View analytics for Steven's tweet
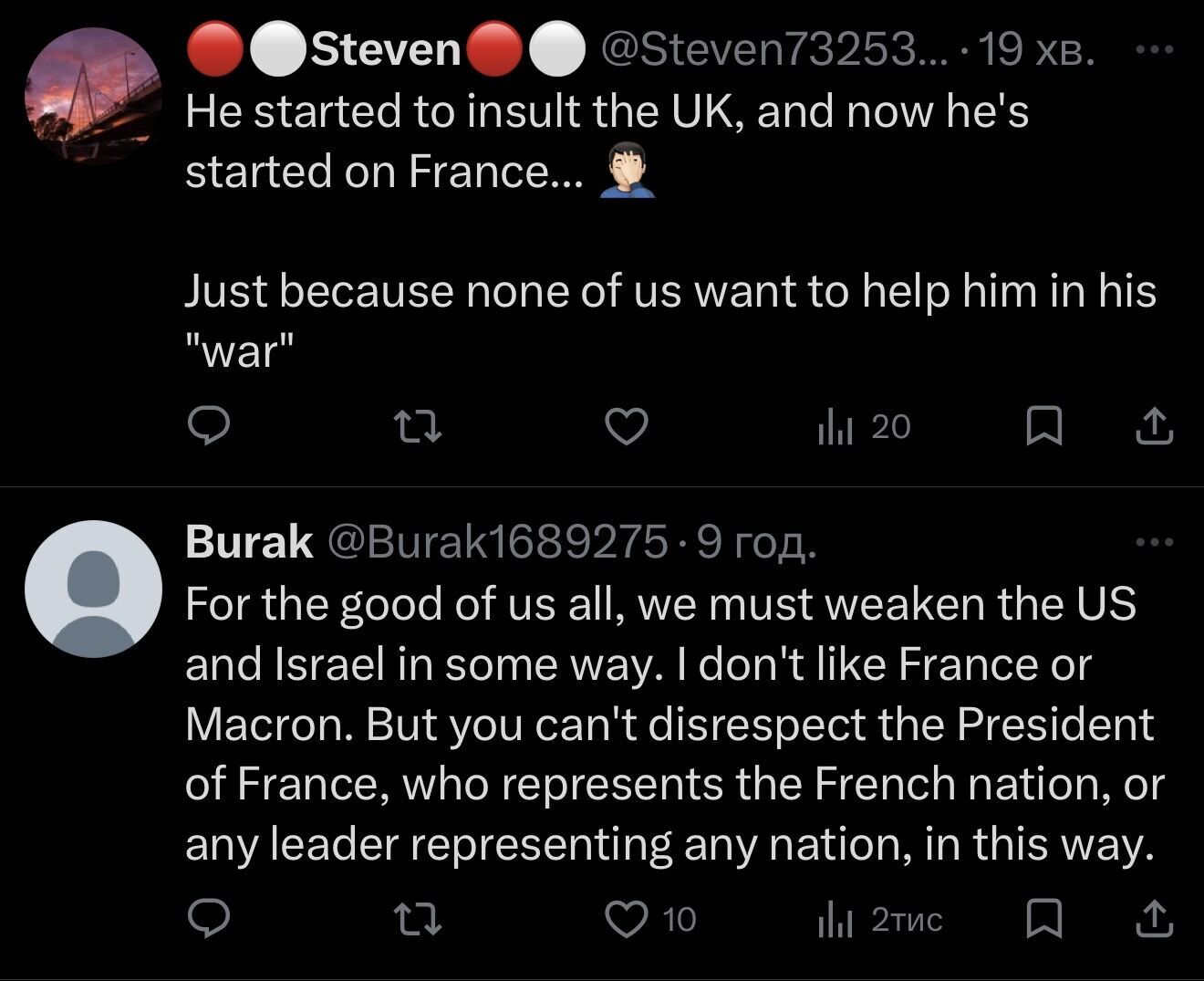The image size is (1204, 981). pyautogui.click(x=864, y=426)
